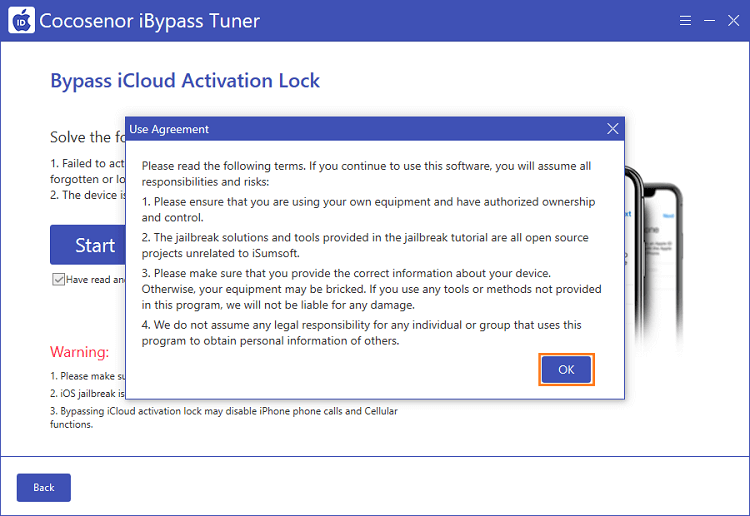Click term 4 about legal responsibility

[361, 333]
